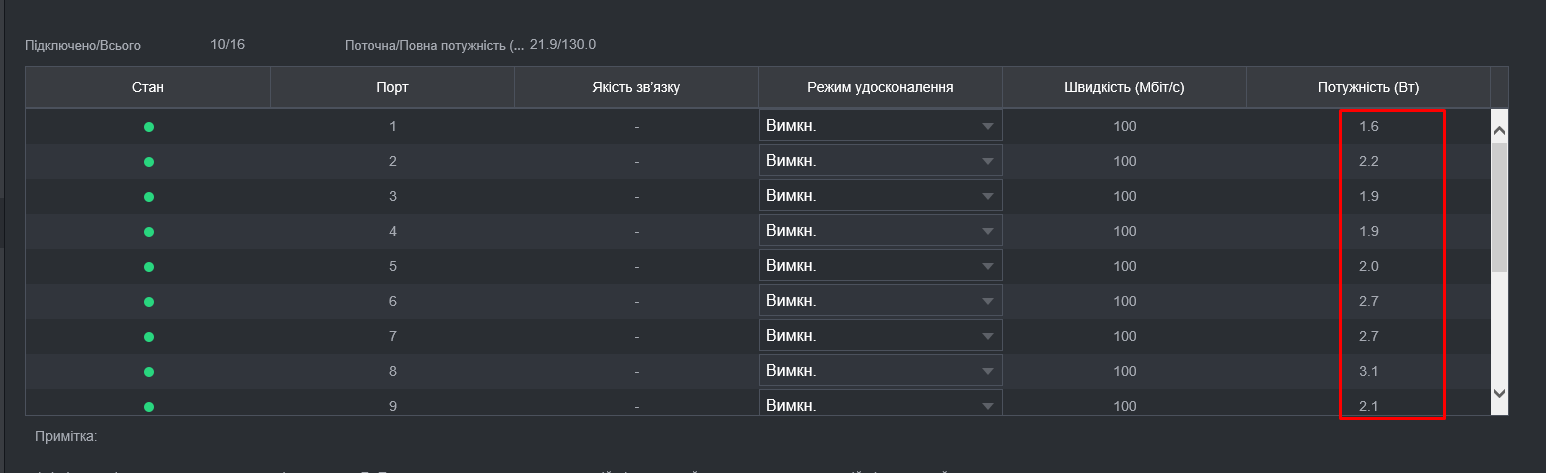Open the enhancement mode dropdown for port 4
Image resolution: width=1546 pixels, height=473 pixels.
coord(880,231)
